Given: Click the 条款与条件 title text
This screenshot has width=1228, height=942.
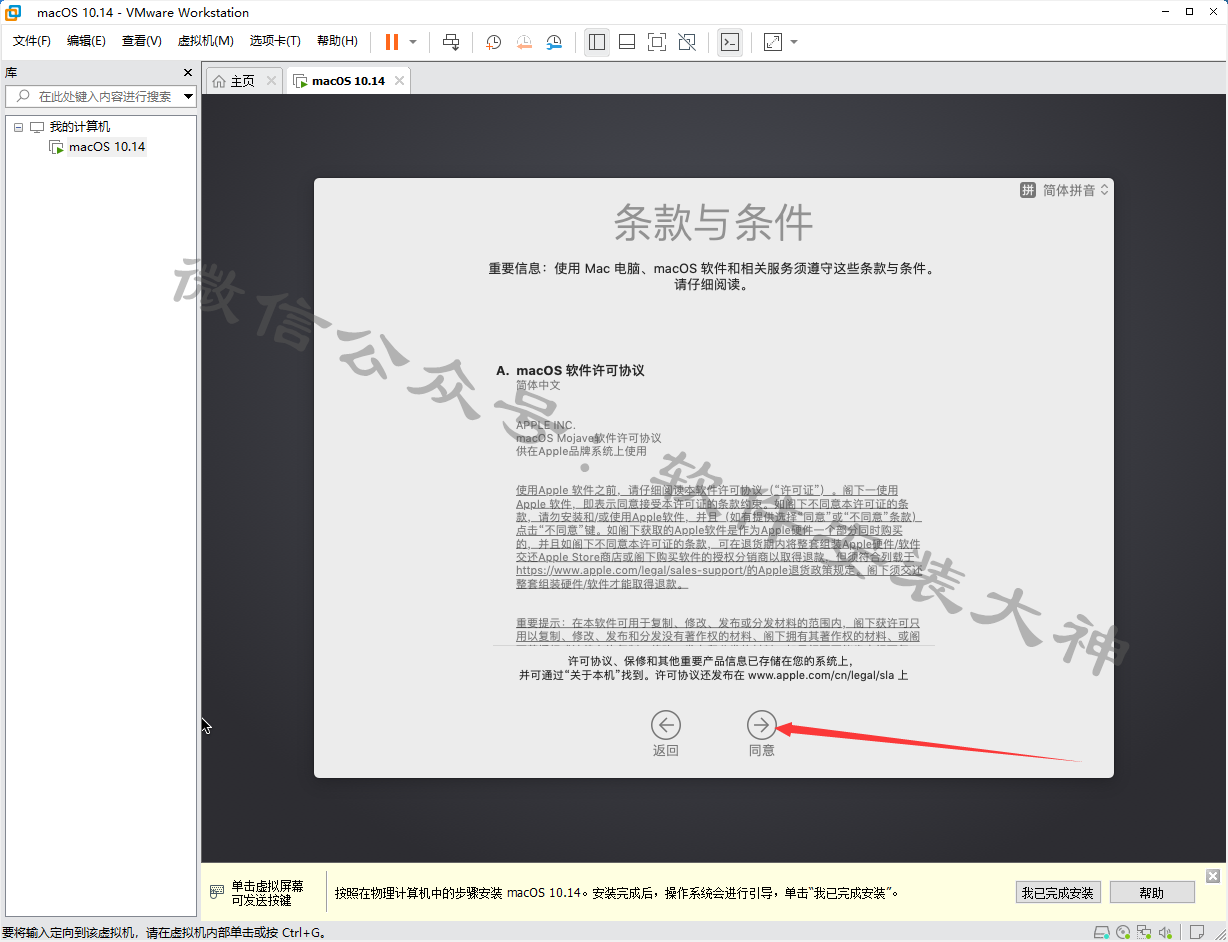Looking at the screenshot, I should (x=713, y=223).
